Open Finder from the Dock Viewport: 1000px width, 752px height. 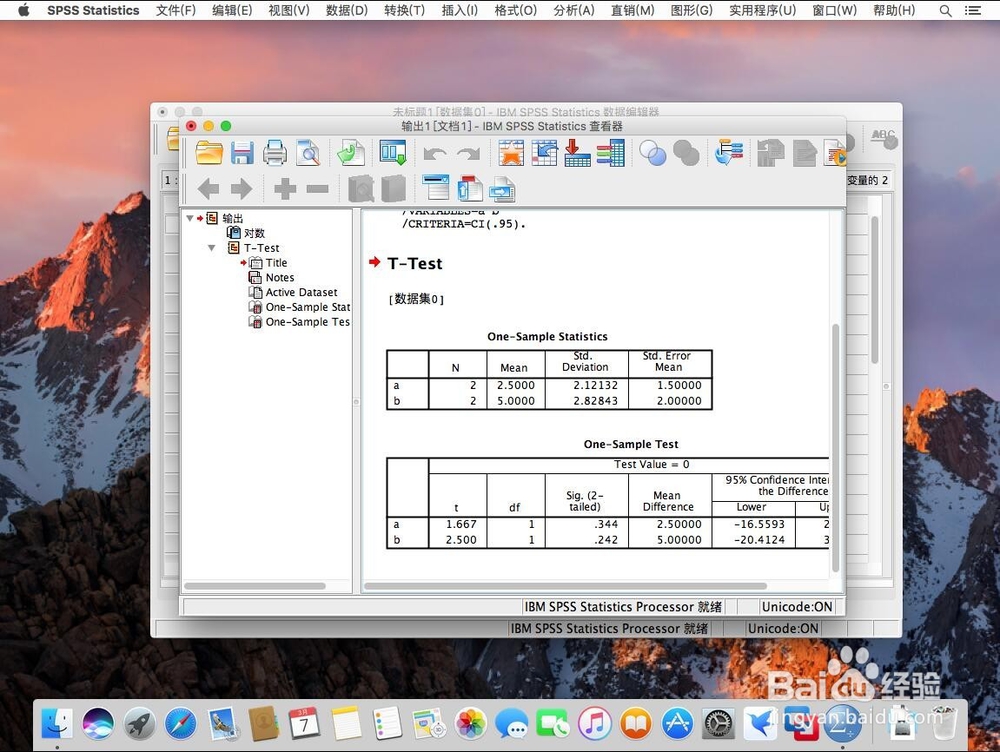pos(57,724)
